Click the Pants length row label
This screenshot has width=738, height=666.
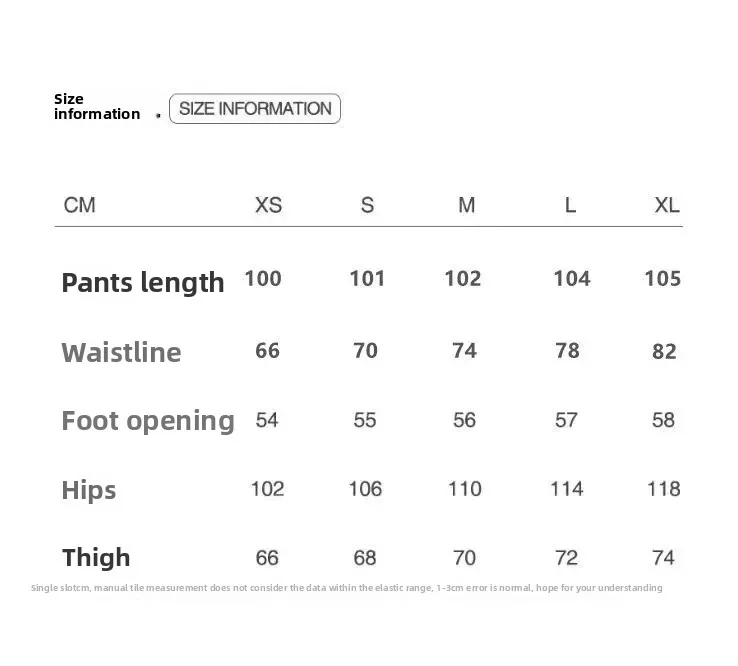tap(143, 282)
